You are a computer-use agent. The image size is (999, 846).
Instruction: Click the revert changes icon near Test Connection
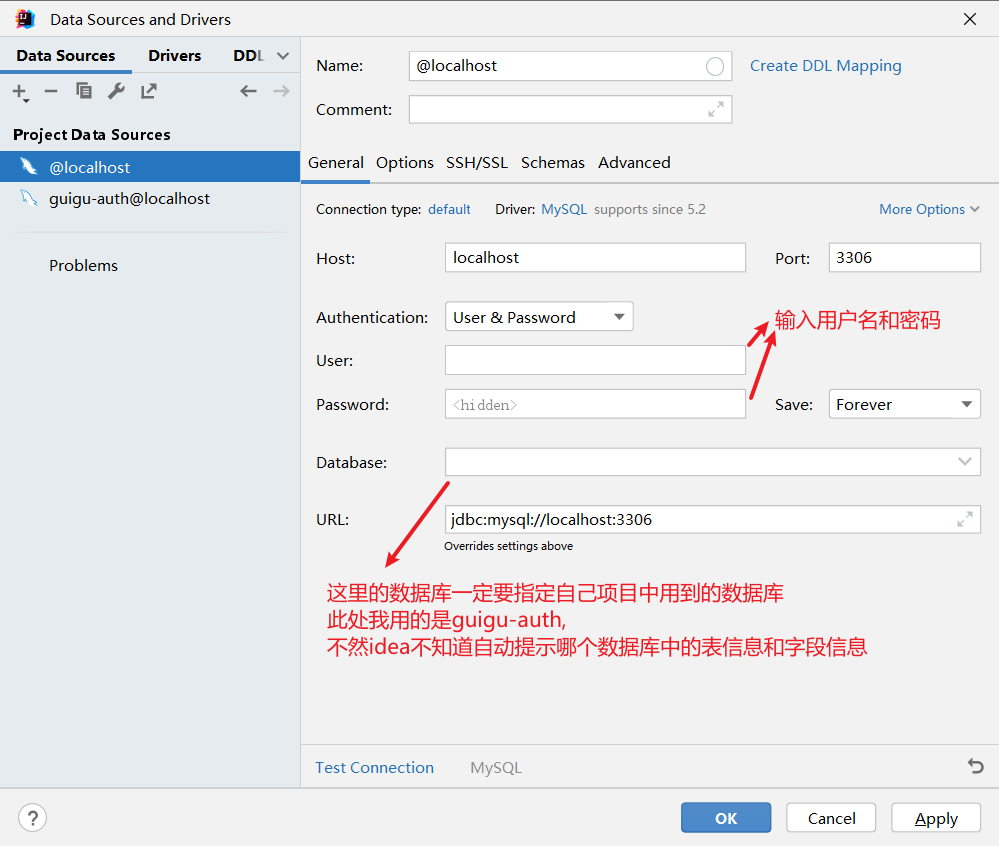(x=975, y=766)
